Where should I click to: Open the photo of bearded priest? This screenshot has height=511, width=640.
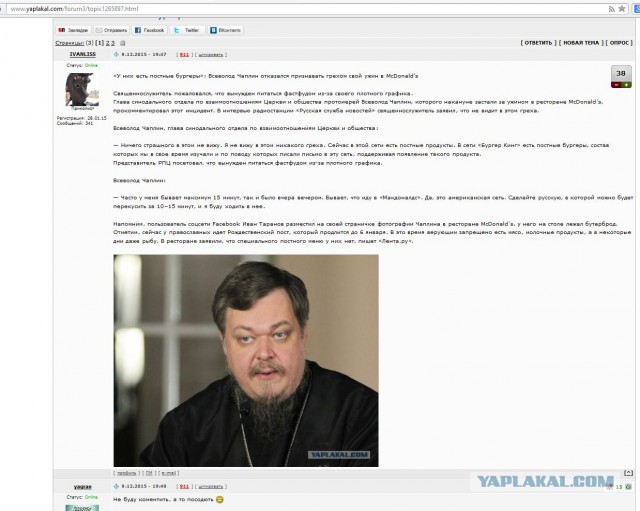point(246,360)
